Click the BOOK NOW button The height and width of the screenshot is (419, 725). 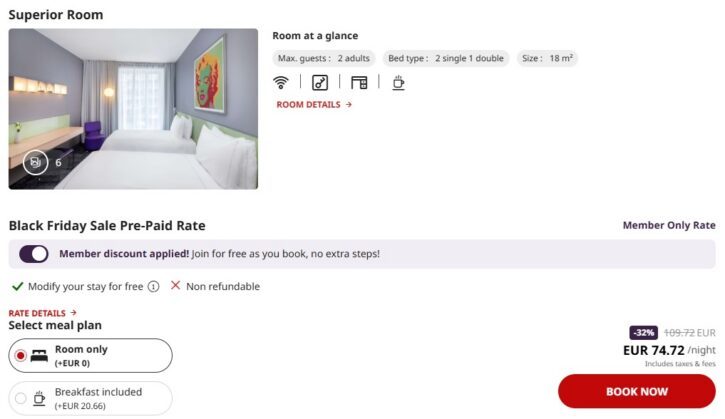(637, 391)
